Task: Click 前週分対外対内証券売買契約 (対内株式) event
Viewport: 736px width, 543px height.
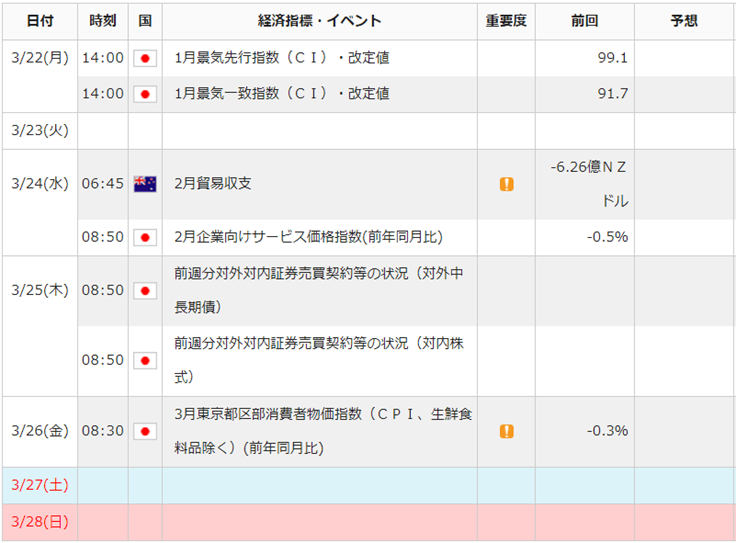Action: click(319, 360)
